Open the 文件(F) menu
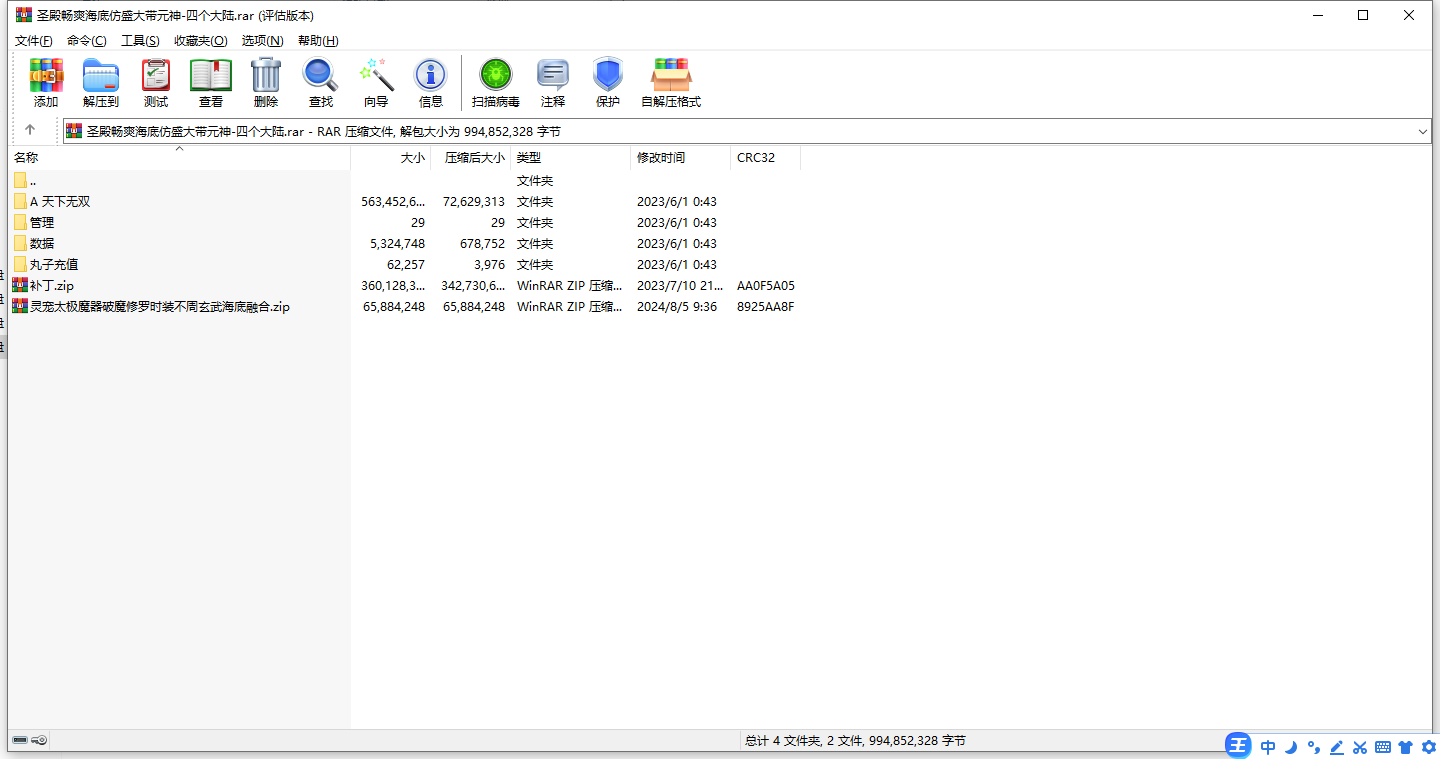Screen dimensions: 1440x759 (34, 41)
